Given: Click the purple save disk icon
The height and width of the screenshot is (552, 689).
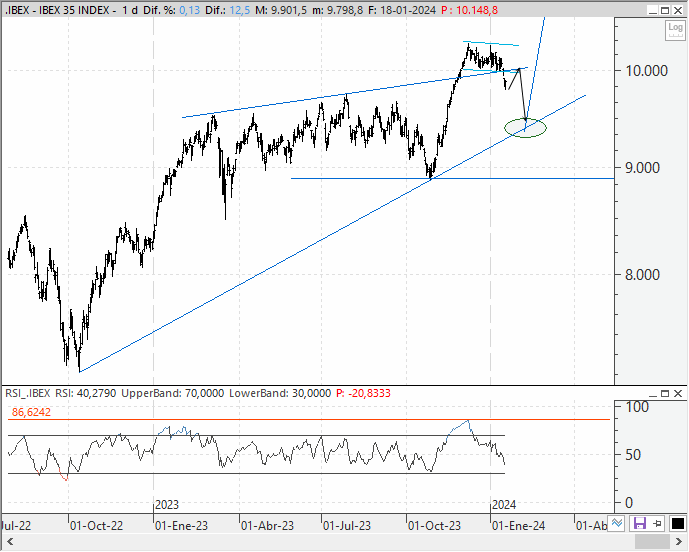Looking at the screenshot, I should [x=639, y=523].
